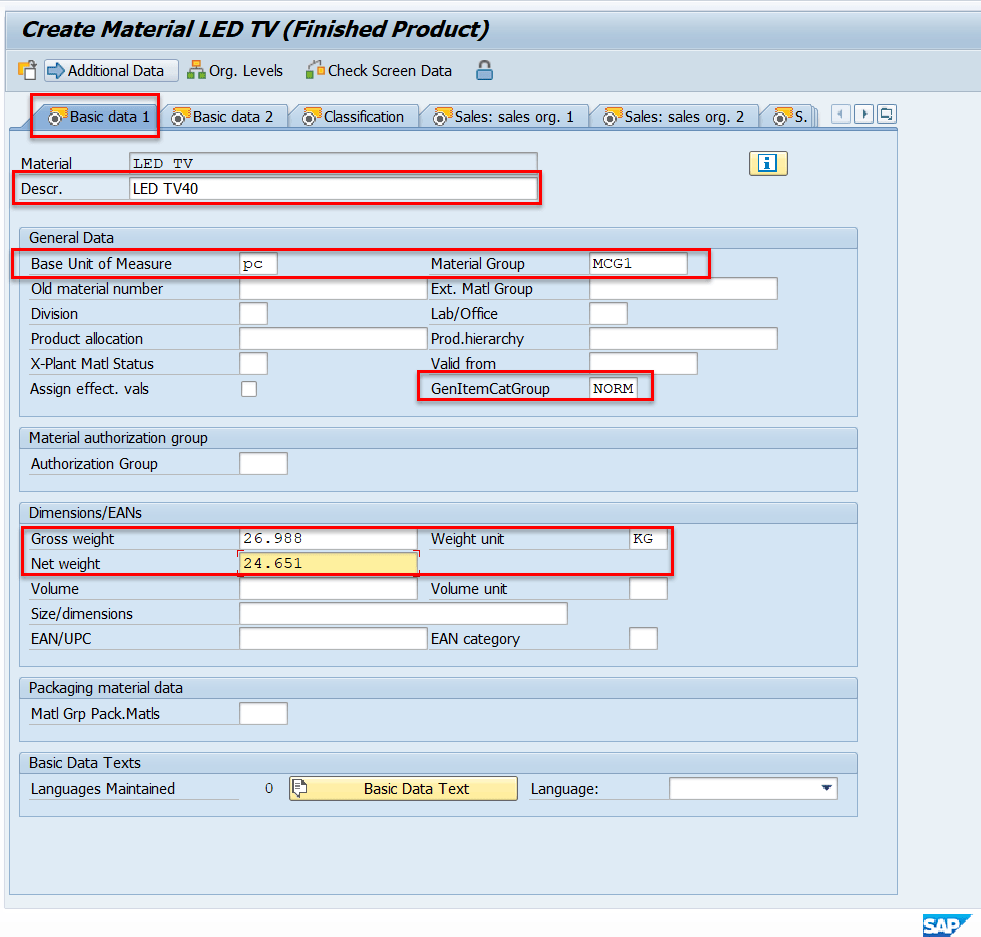This screenshot has width=981, height=937.
Task: Open the Sales: sales org. 1 tab
Action: click(x=504, y=117)
